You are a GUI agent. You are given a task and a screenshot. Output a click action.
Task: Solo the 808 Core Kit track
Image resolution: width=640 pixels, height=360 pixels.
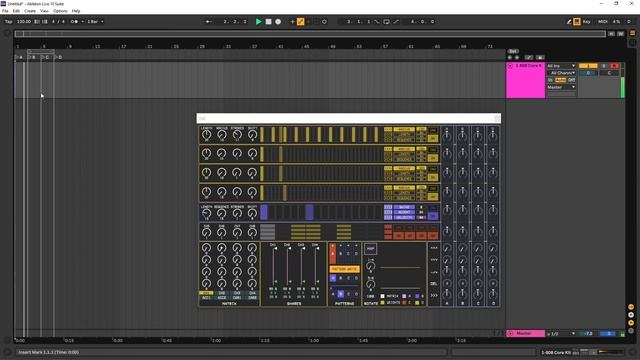[604, 66]
